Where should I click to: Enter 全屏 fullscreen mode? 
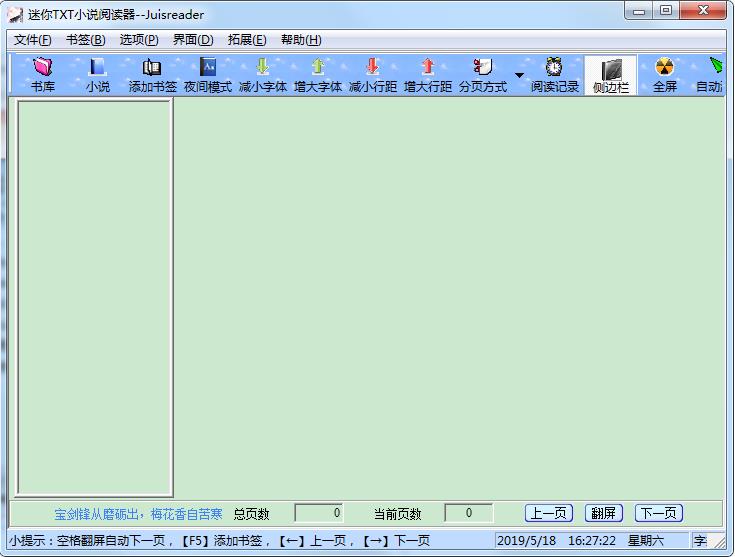point(664,75)
